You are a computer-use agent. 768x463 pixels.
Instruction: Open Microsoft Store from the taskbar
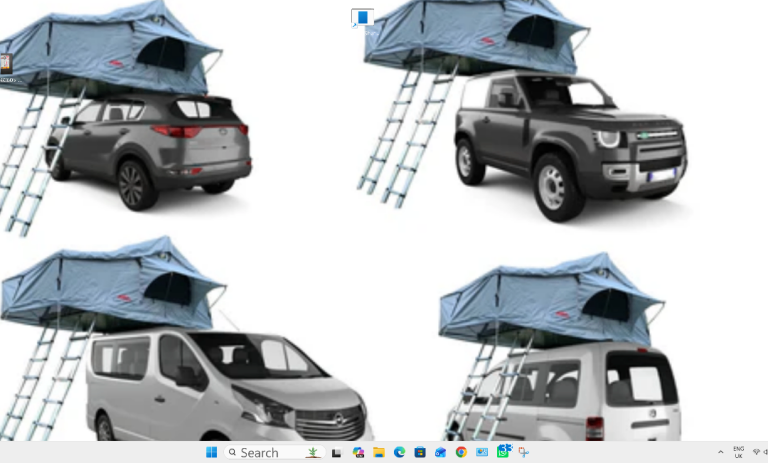[420, 452]
